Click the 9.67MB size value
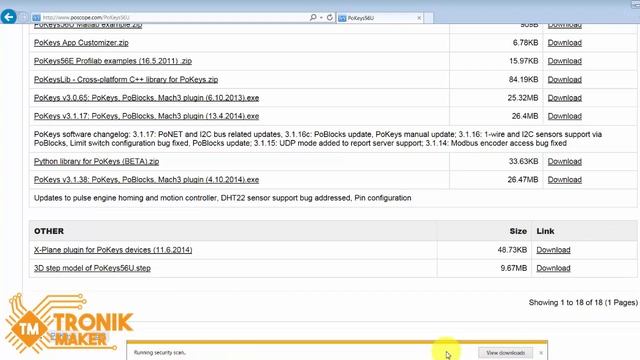The image size is (640, 360). point(513,268)
